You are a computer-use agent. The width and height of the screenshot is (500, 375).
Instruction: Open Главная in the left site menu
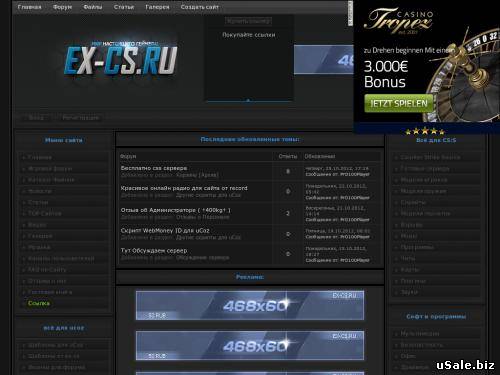(x=40, y=157)
